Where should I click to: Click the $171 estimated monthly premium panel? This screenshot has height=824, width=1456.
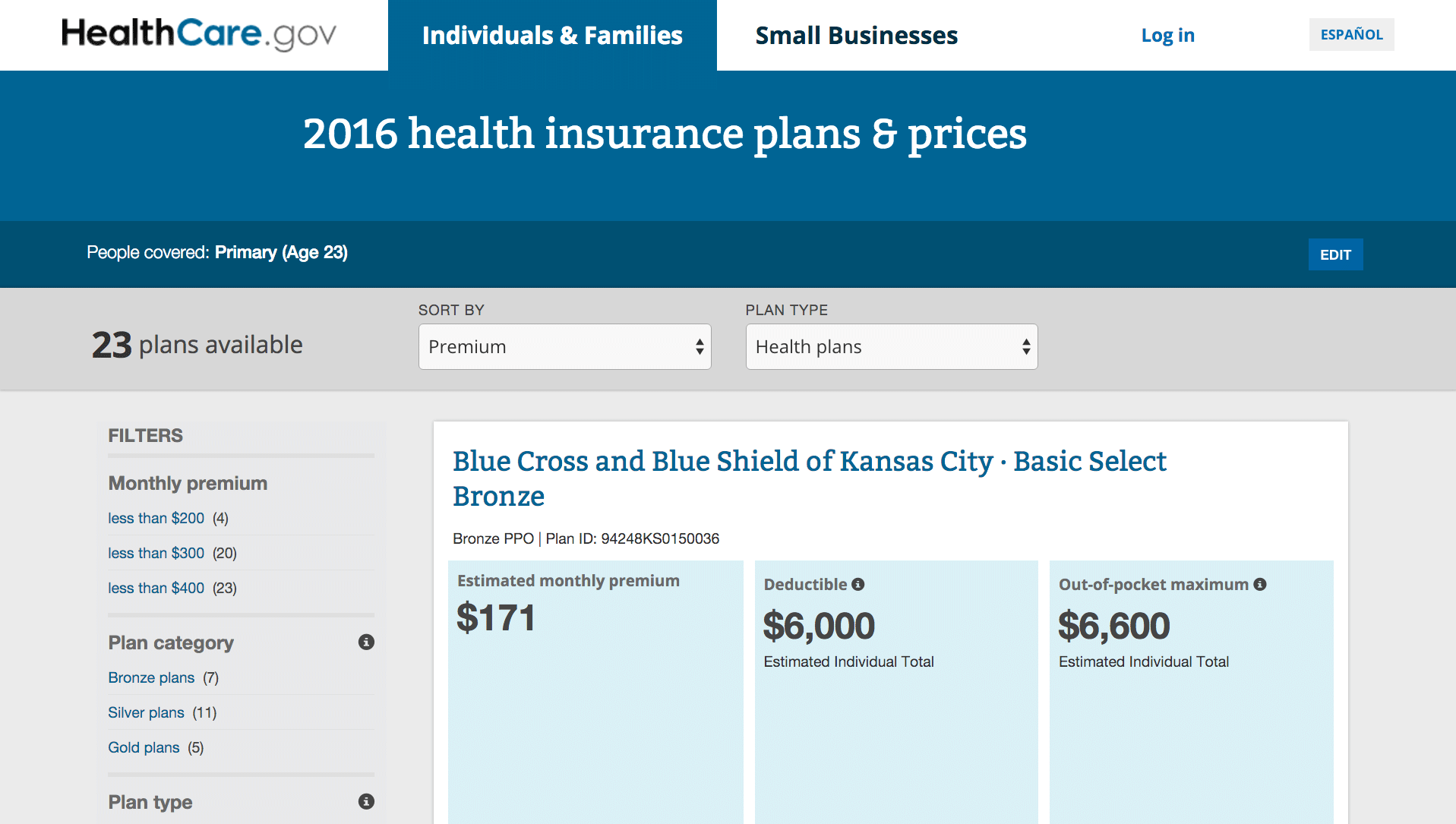click(595, 691)
